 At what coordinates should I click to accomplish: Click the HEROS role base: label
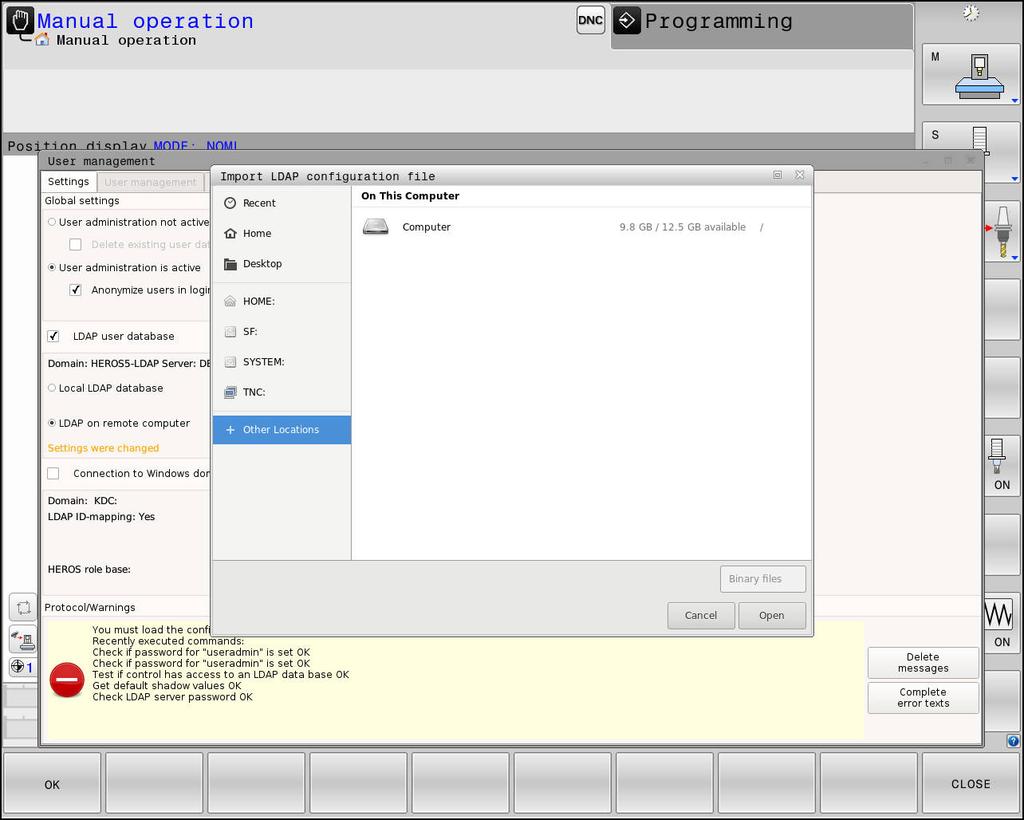[x=89, y=569]
